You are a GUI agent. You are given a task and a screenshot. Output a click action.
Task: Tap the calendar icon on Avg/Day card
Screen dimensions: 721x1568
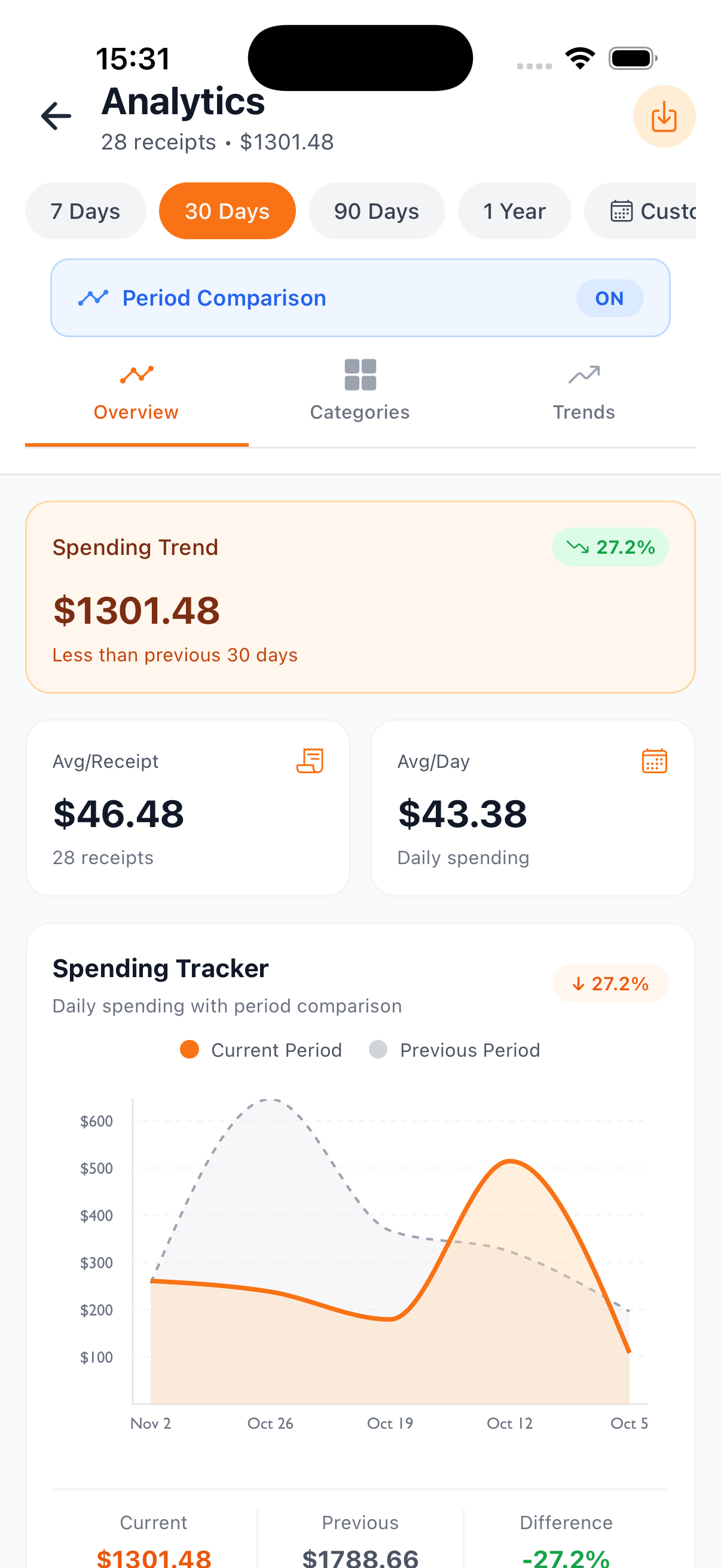coord(653,760)
